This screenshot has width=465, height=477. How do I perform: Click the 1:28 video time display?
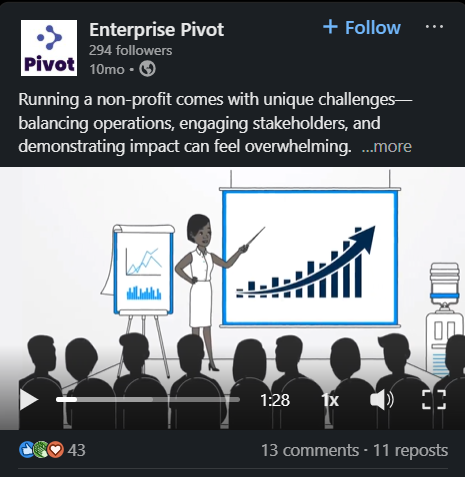click(275, 400)
